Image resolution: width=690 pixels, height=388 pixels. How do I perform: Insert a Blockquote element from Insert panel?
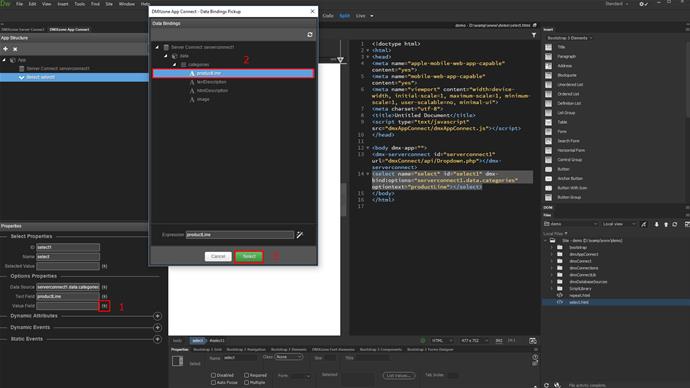click(x=567, y=75)
